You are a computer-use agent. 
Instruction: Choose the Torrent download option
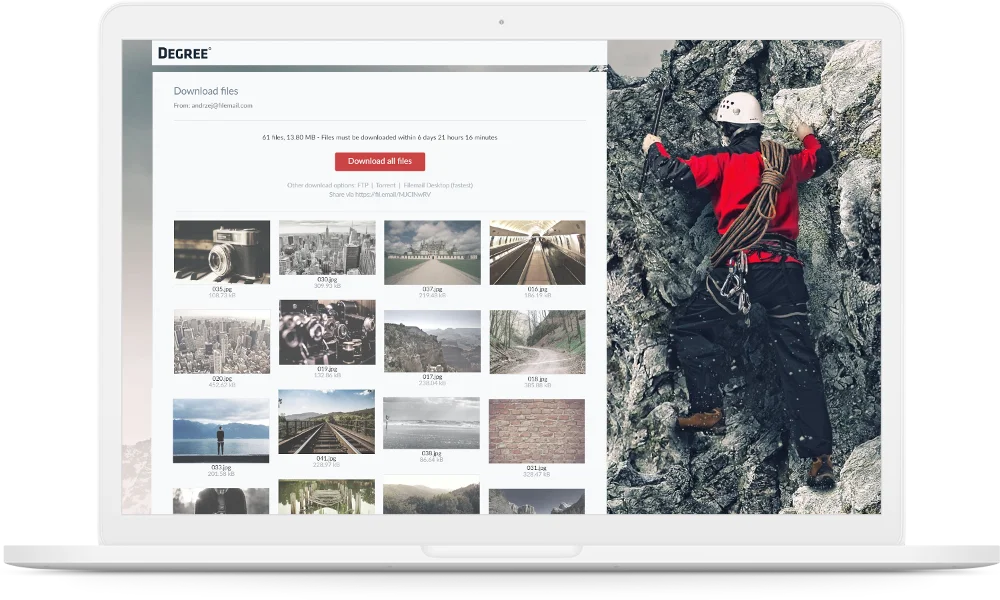pyautogui.click(x=385, y=185)
